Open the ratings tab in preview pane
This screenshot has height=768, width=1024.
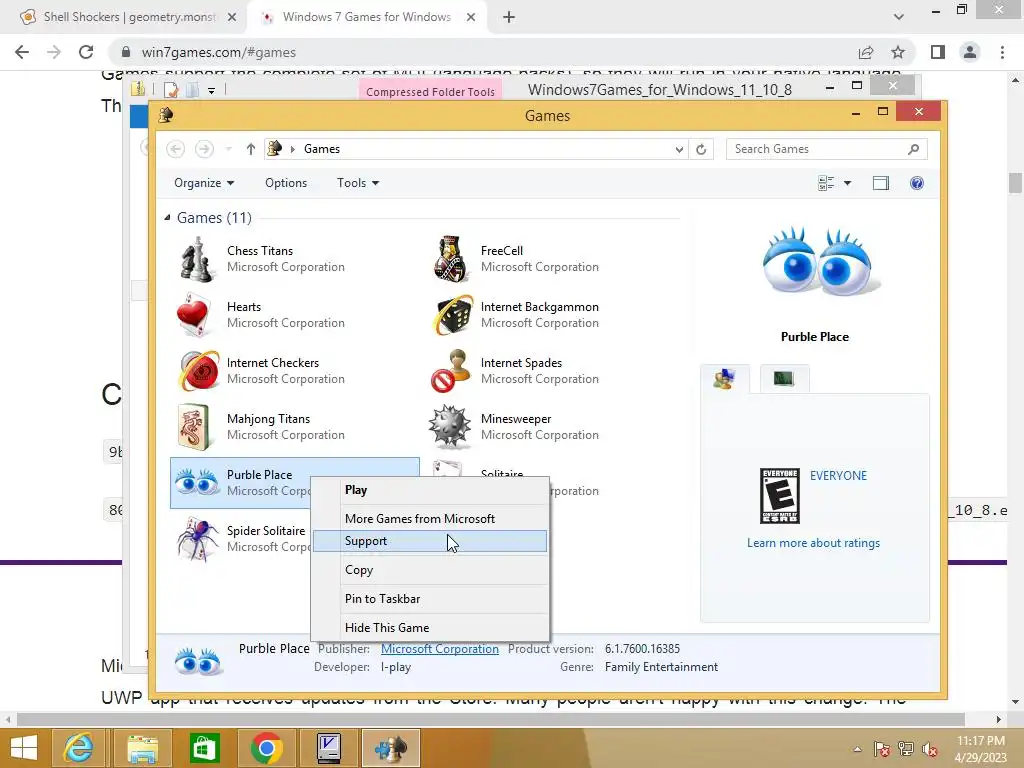[x=724, y=379]
